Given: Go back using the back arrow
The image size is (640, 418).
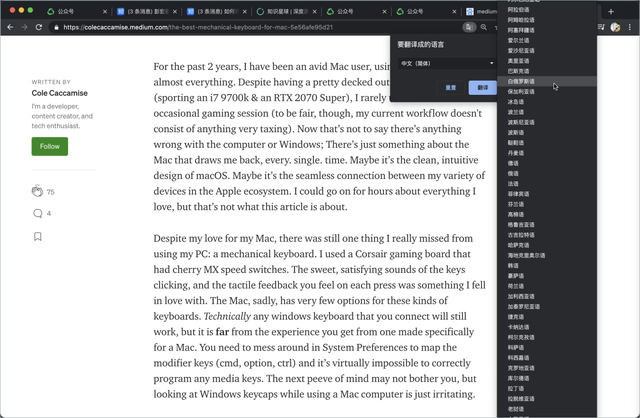Looking at the screenshot, I should tap(10, 27).
